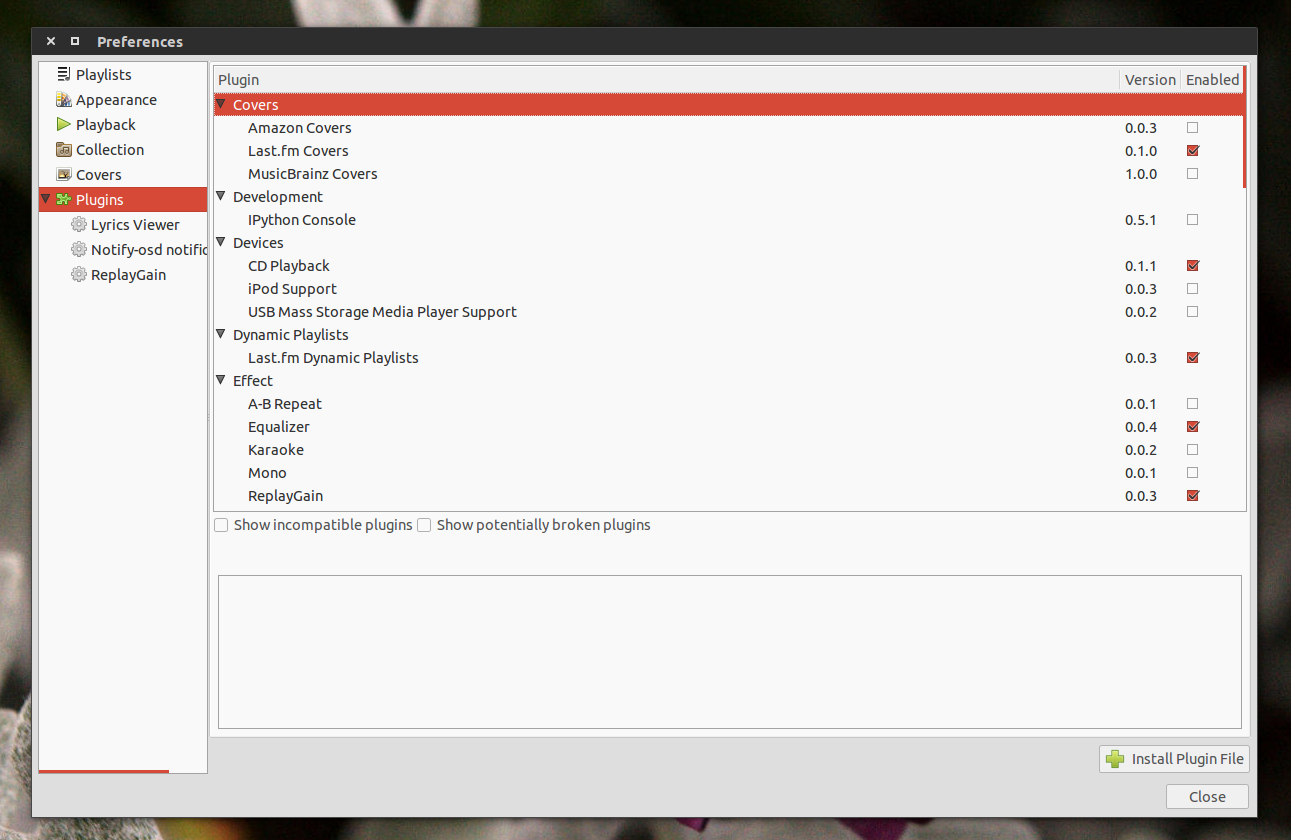Select the iPod Support row

pyautogui.click(x=728, y=289)
